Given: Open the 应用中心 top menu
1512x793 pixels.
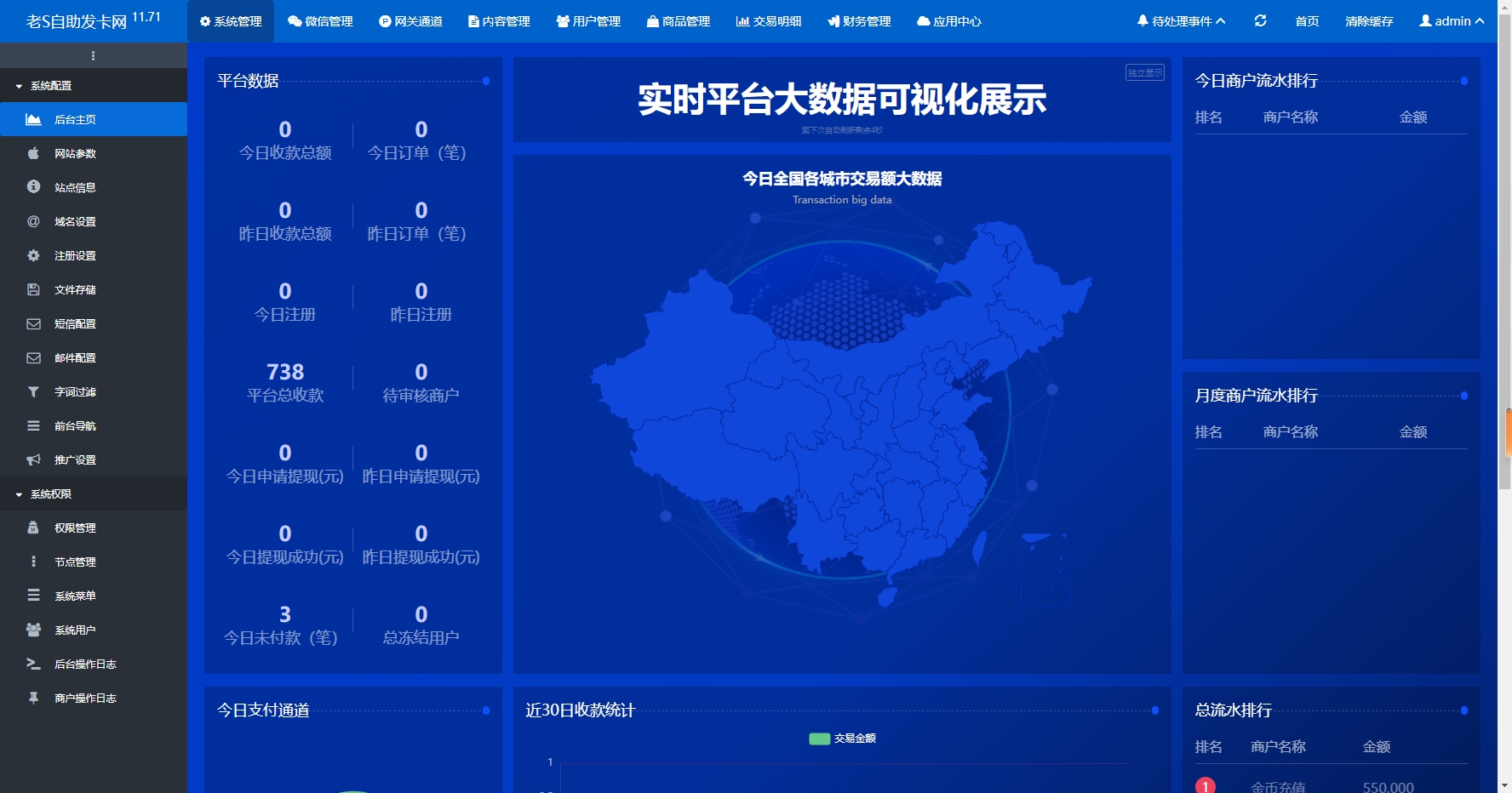Looking at the screenshot, I should 949,21.
